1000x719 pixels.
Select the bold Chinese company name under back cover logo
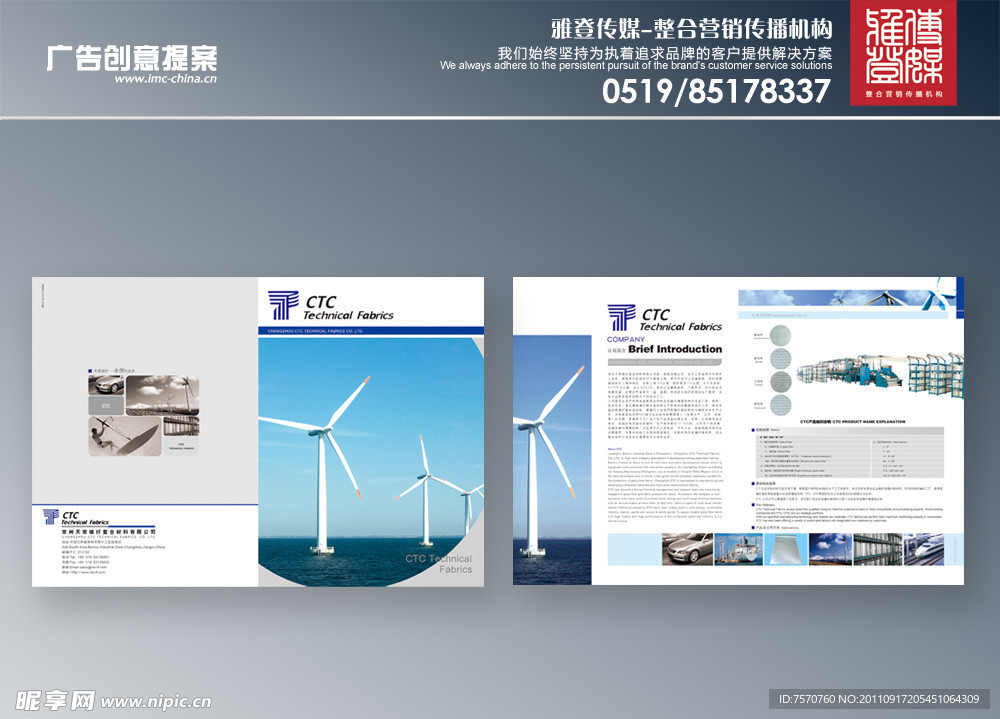(x=108, y=531)
